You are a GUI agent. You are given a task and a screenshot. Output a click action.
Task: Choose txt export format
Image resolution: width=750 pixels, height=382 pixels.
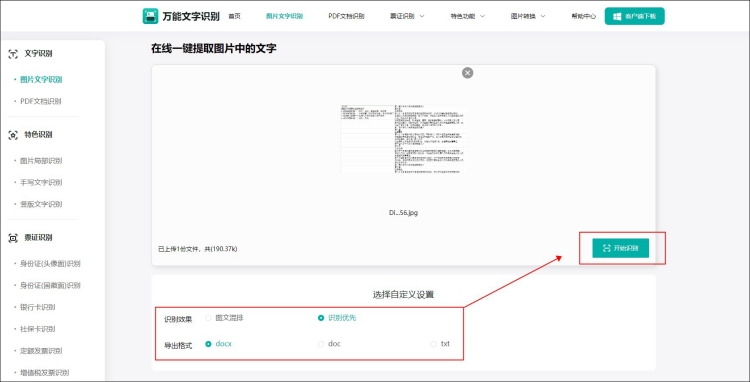click(433, 344)
